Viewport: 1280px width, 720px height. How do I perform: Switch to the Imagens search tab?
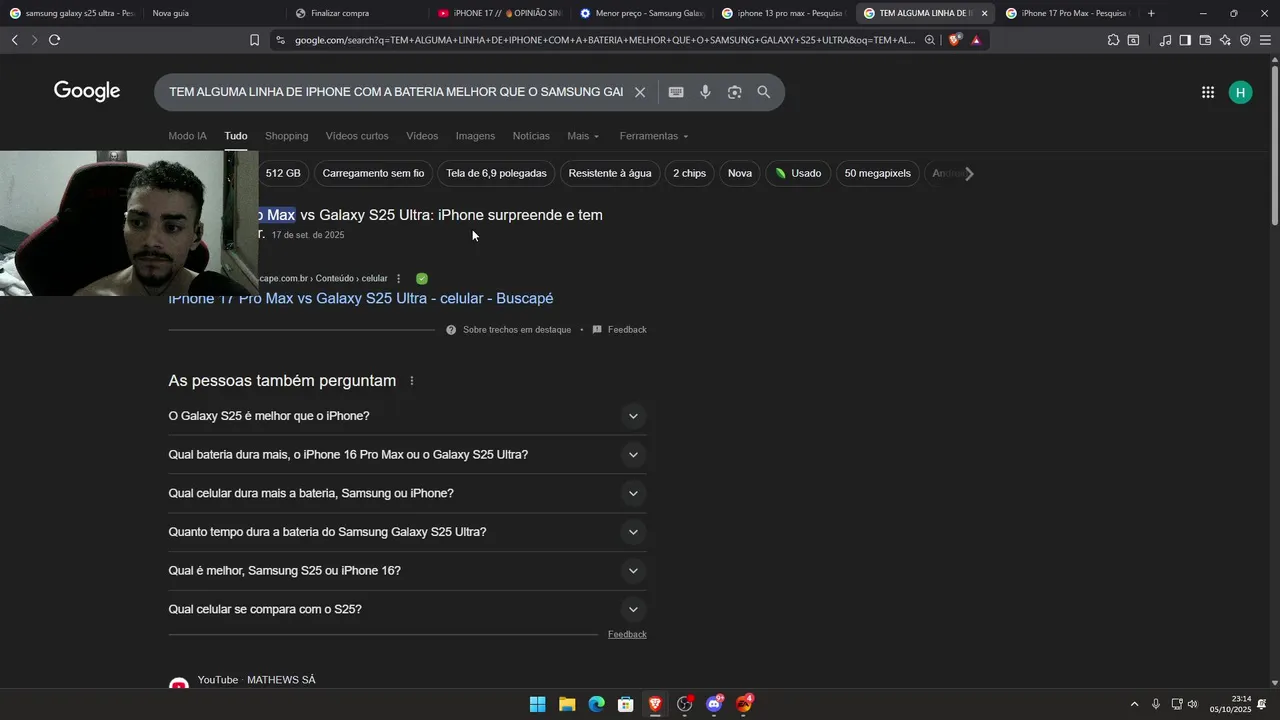[x=475, y=136]
